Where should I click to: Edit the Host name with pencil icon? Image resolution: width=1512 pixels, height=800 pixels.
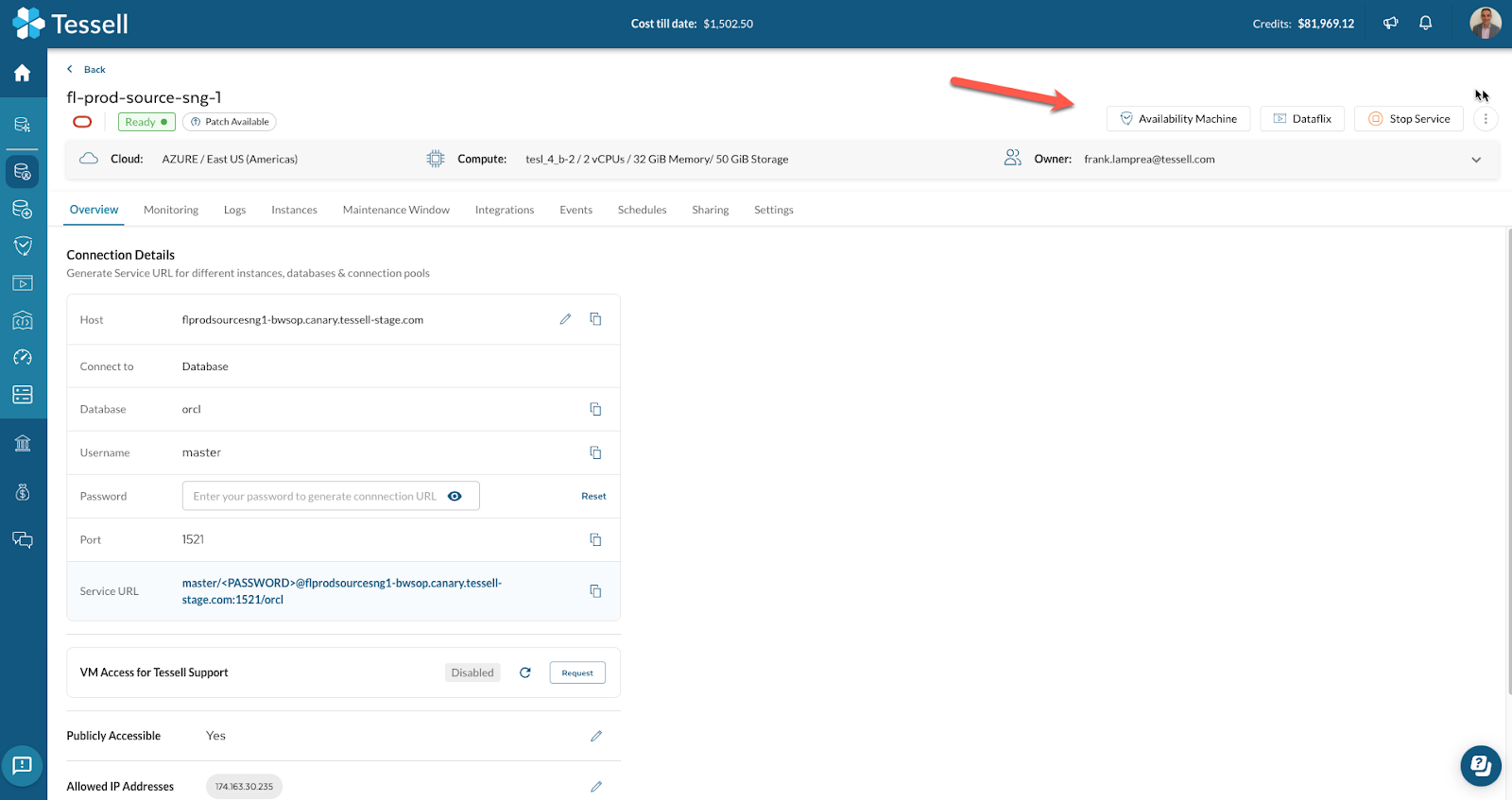(x=565, y=319)
